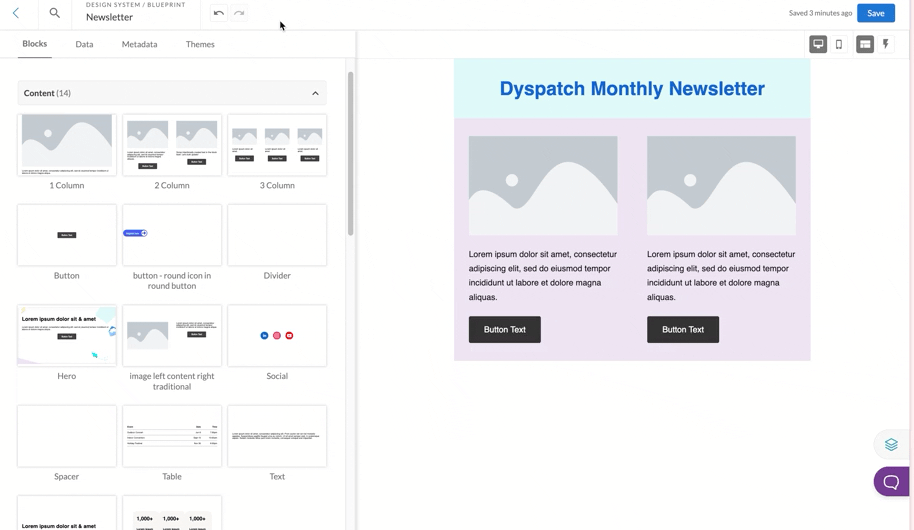The height and width of the screenshot is (530, 914).
Task: Open search with the magnifier icon
Action: coord(54,13)
